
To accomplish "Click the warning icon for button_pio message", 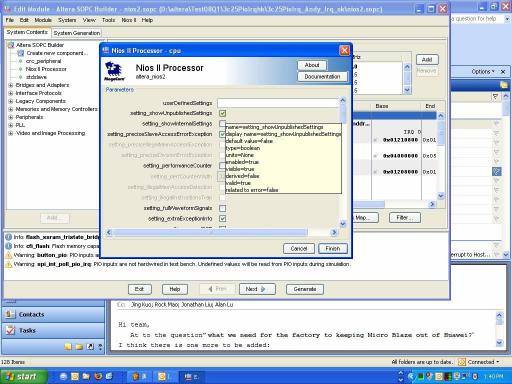I will [9, 255].
